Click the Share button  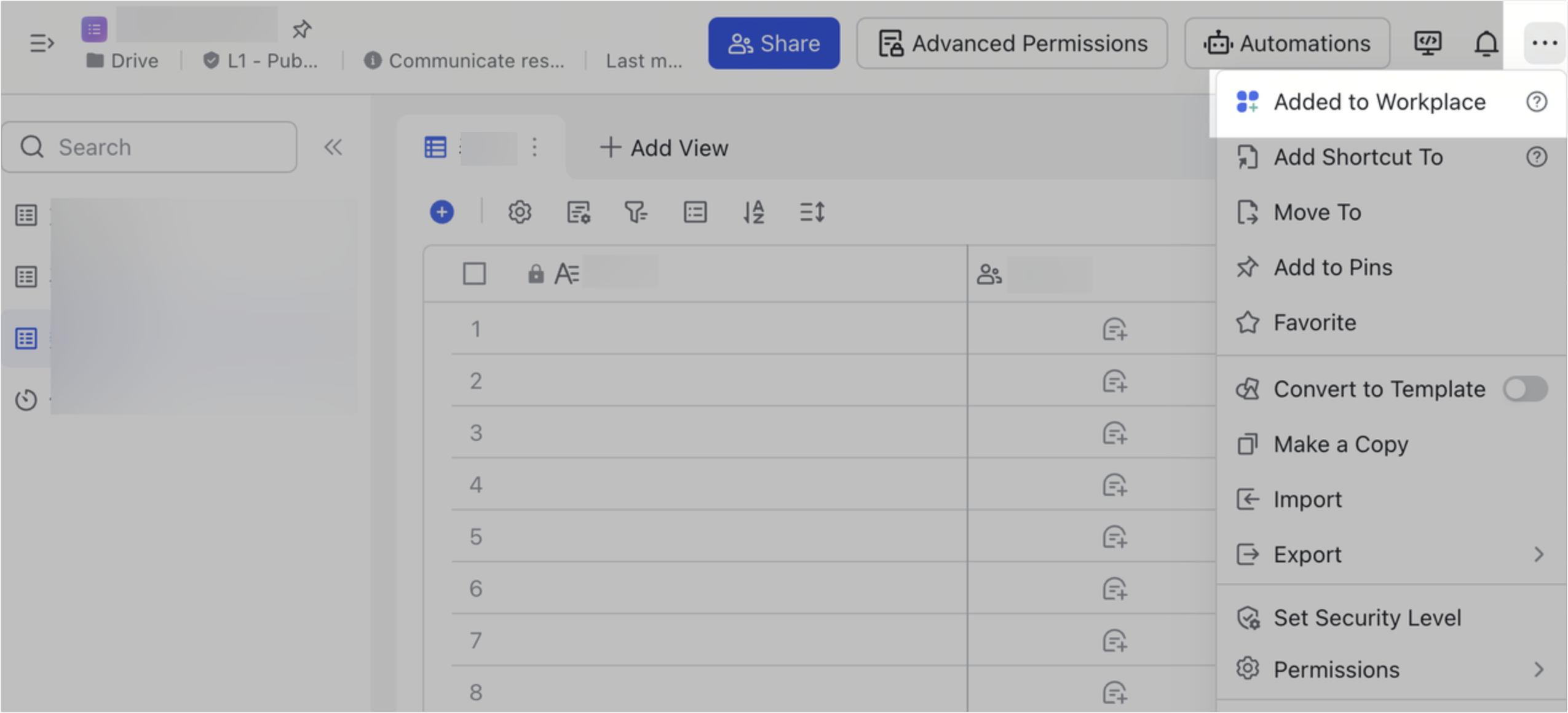[x=774, y=43]
